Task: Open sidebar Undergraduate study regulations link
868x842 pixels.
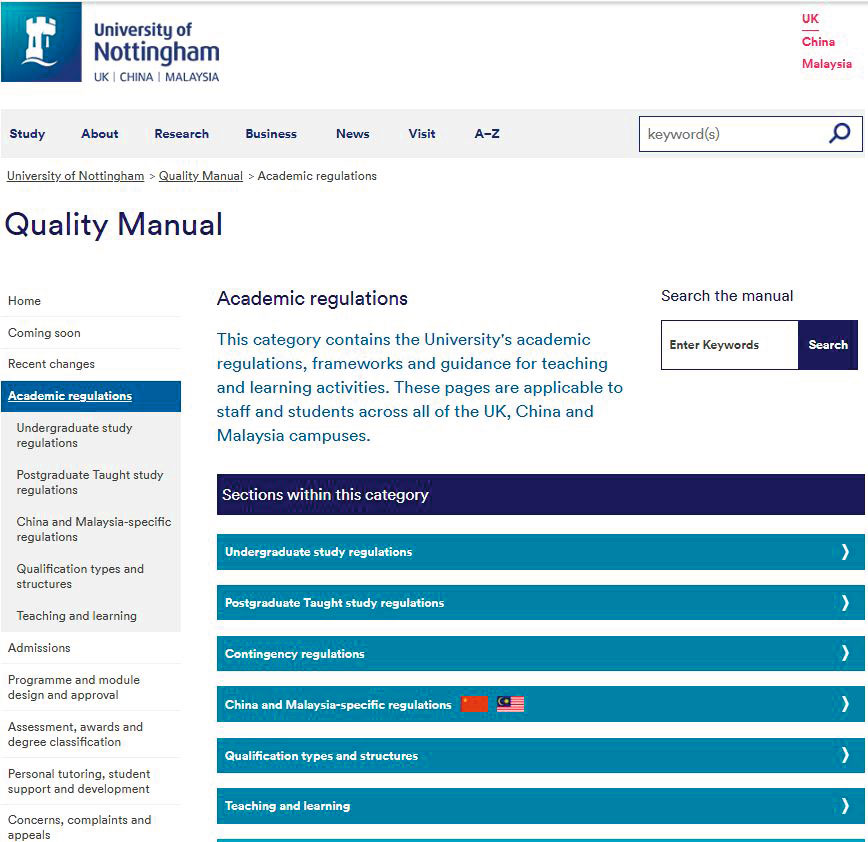Action: tap(74, 435)
